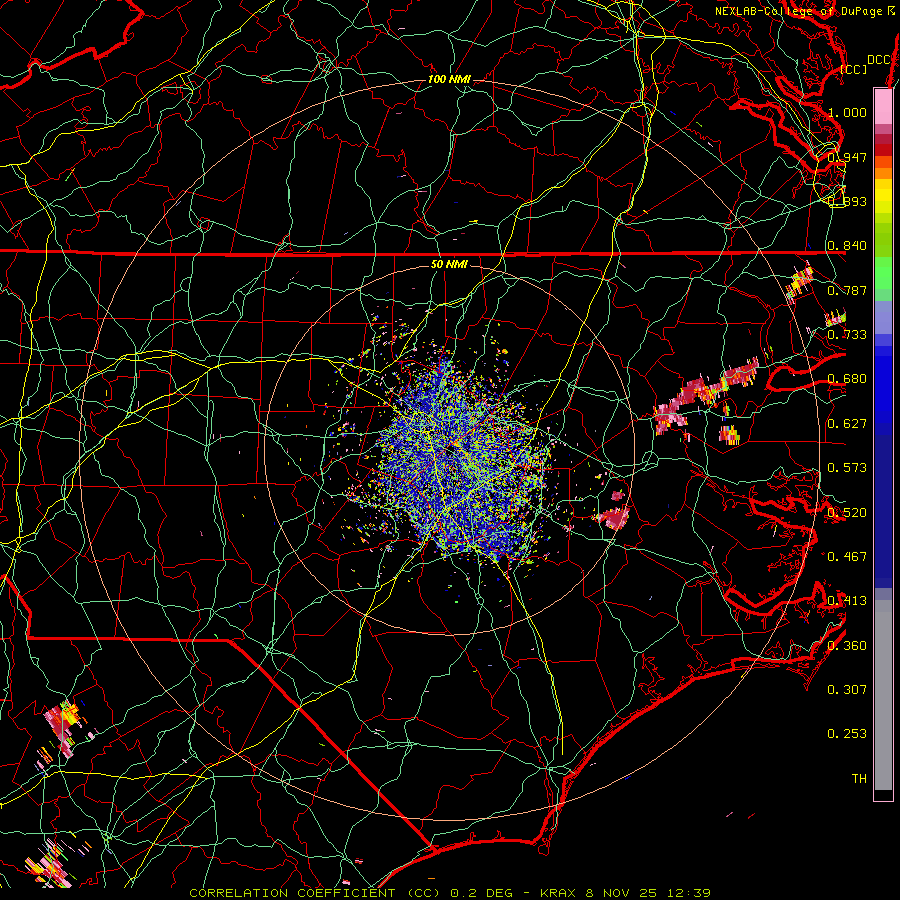Click the 0.253 scale value
This screenshot has width=900, height=900.
(847, 734)
